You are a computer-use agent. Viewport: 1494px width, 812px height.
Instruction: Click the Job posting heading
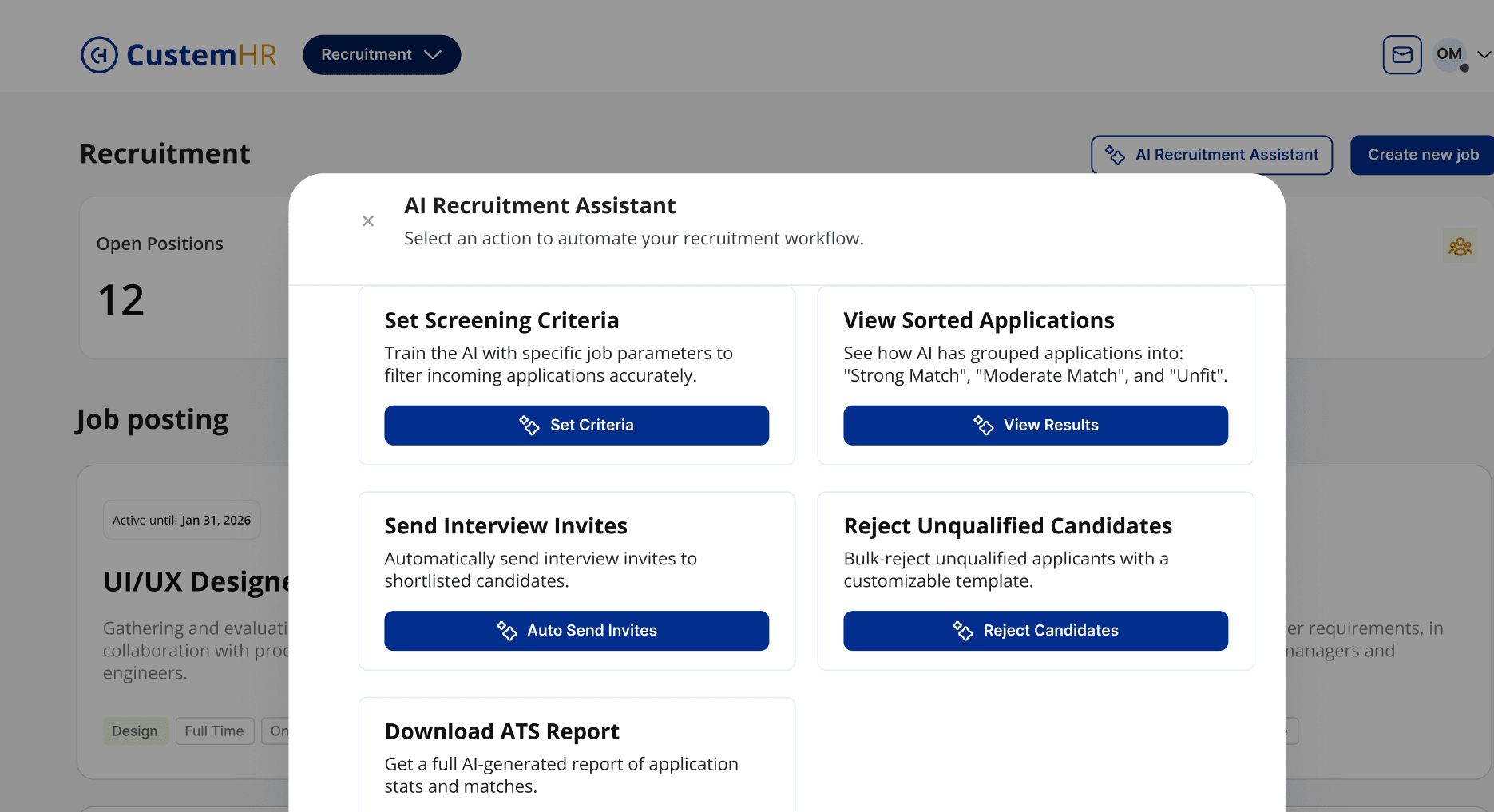pyautogui.click(x=152, y=420)
